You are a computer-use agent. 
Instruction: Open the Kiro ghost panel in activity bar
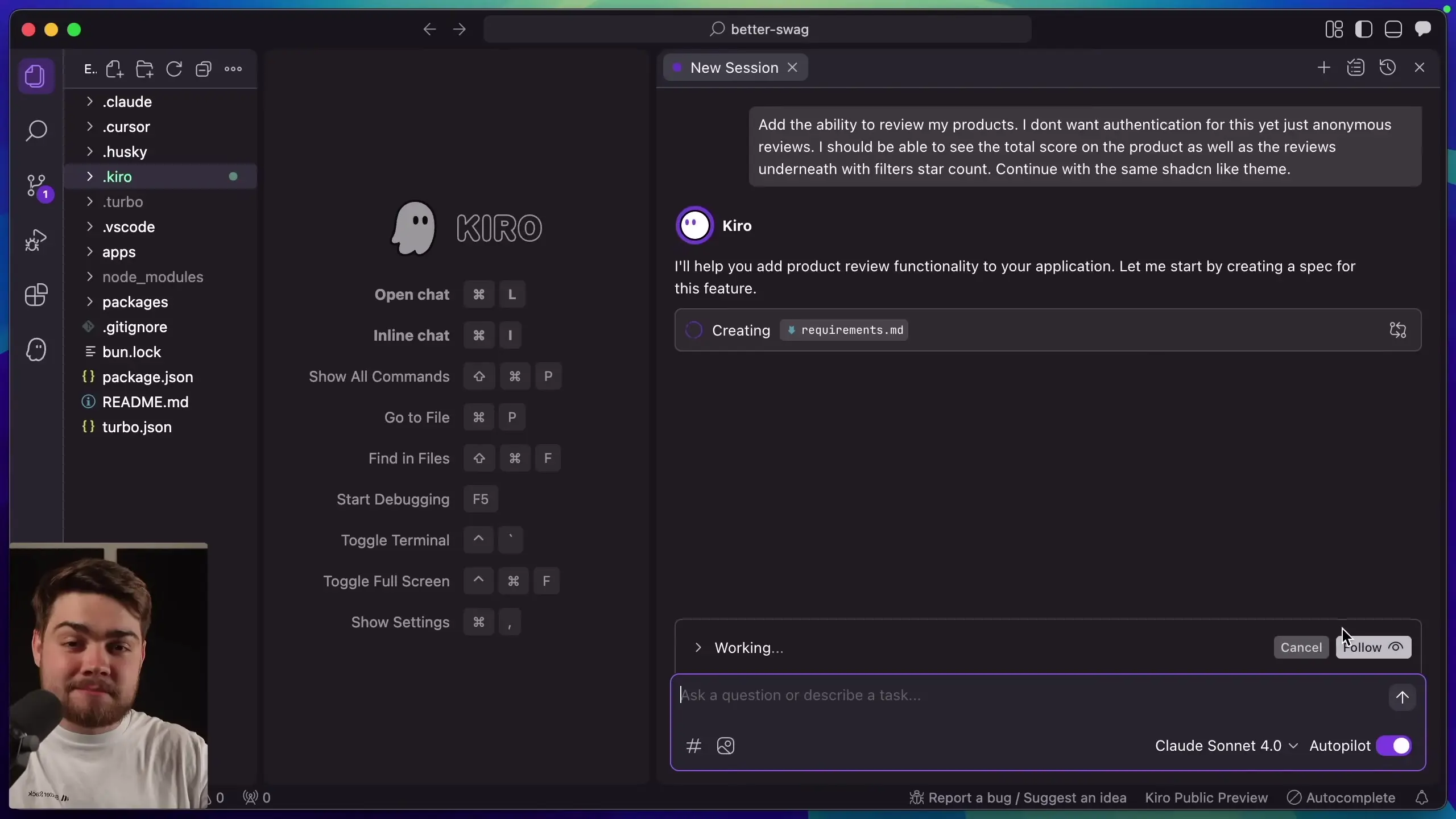[36, 349]
